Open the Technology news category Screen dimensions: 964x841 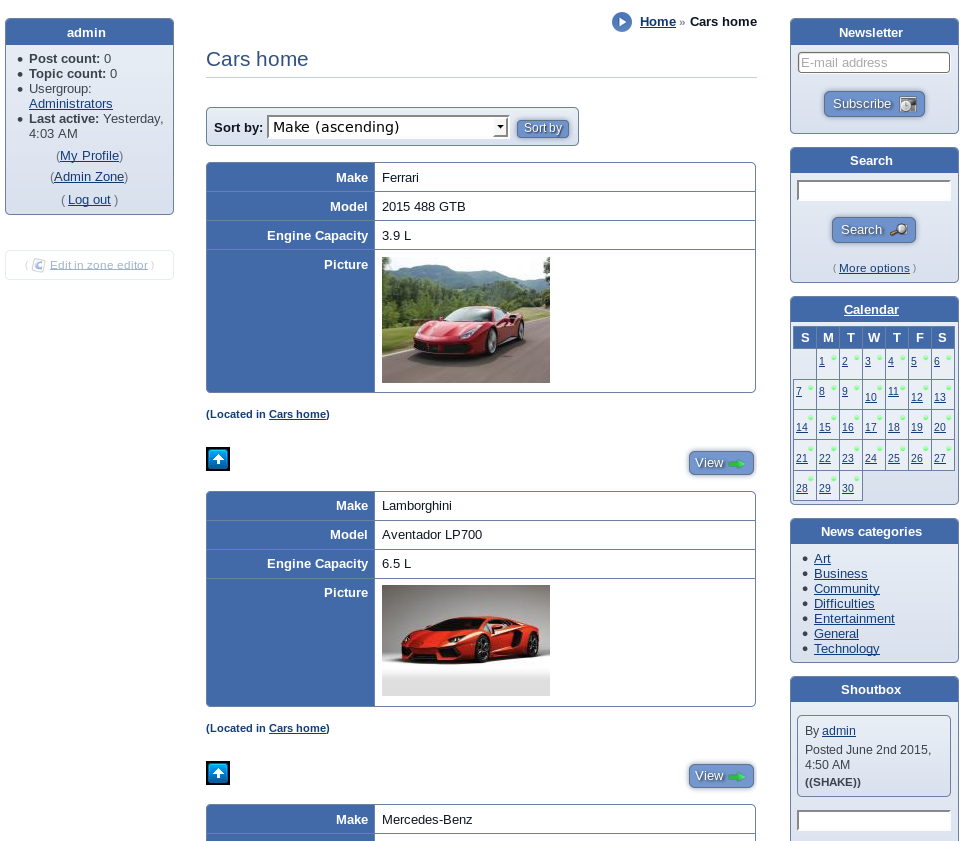tap(847, 649)
